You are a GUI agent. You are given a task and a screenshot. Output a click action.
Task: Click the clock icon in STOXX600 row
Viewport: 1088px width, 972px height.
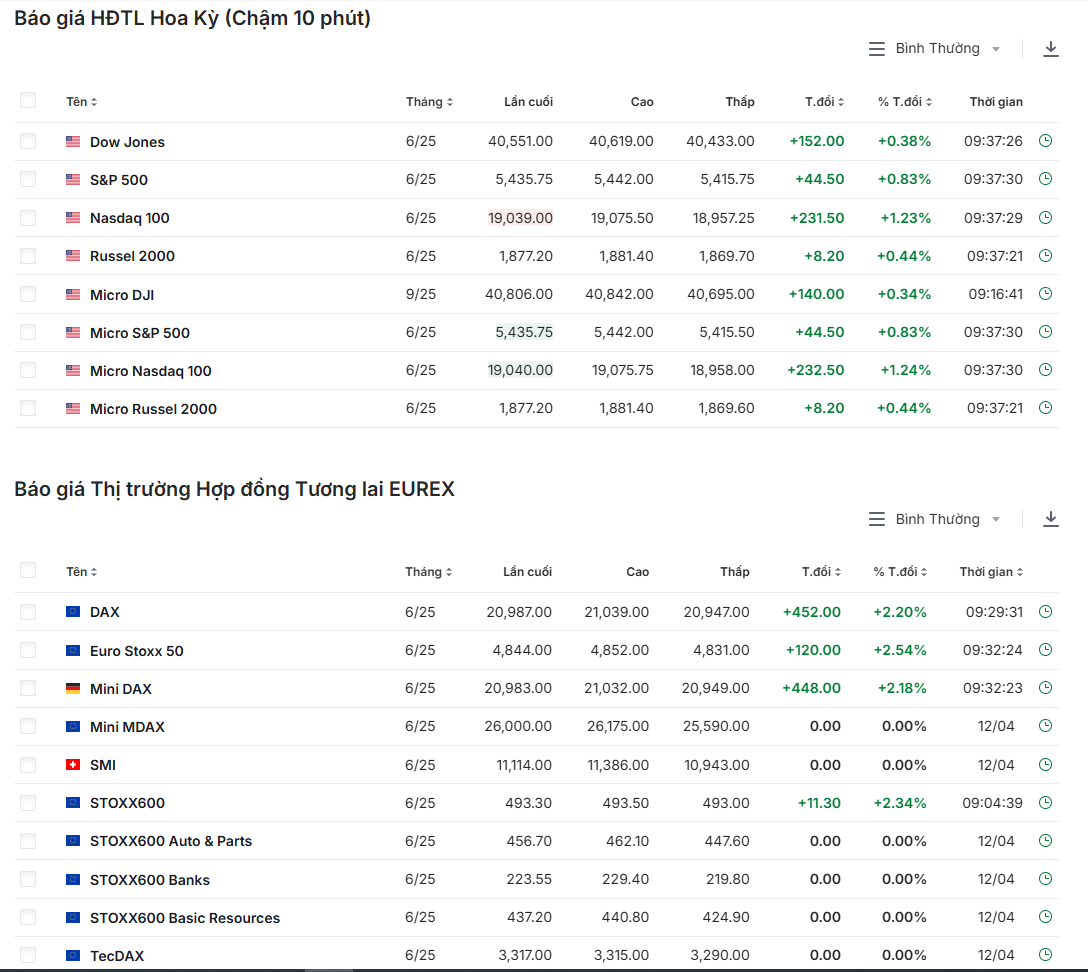[1046, 803]
